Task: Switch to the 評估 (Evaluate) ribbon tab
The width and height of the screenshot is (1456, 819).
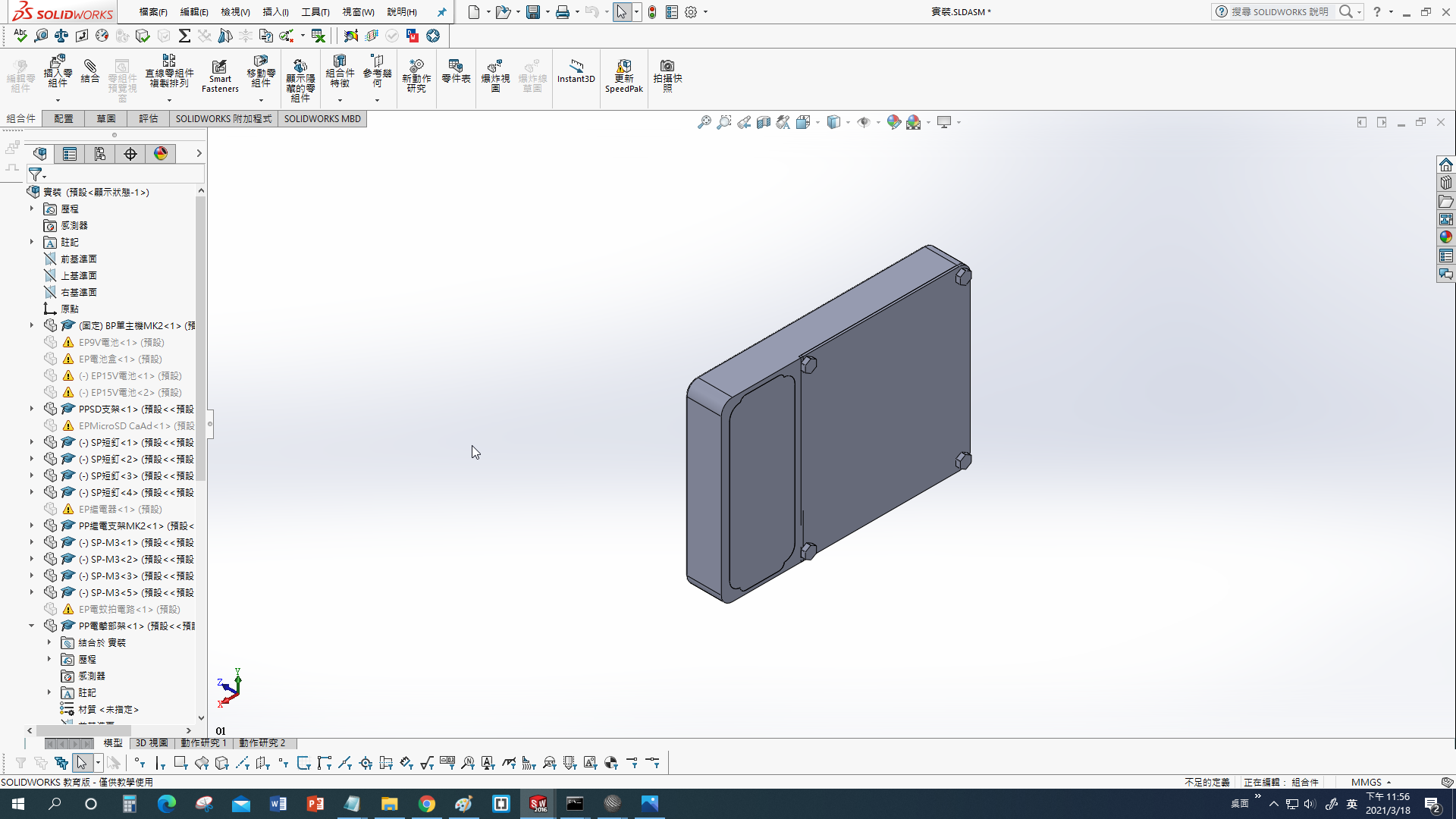Action: (x=149, y=119)
